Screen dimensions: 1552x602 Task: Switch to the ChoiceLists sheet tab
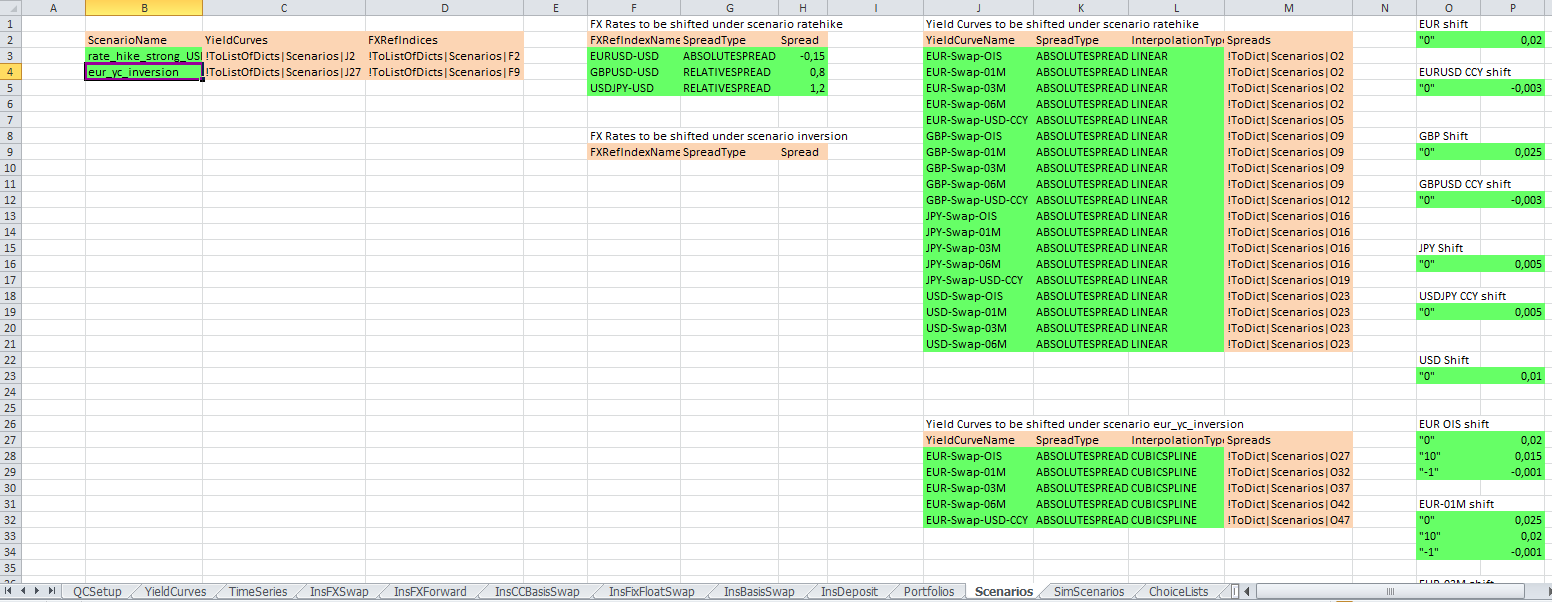pyautogui.click(x=1178, y=592)
